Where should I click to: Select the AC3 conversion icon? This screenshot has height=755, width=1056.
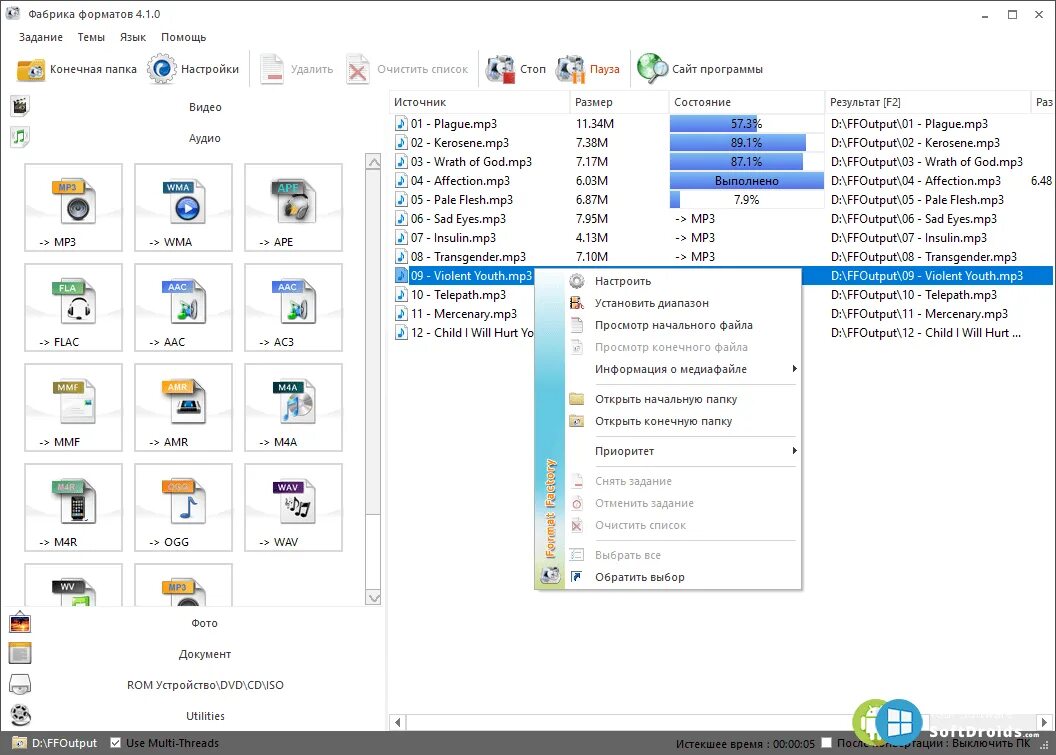coord(293,307)
